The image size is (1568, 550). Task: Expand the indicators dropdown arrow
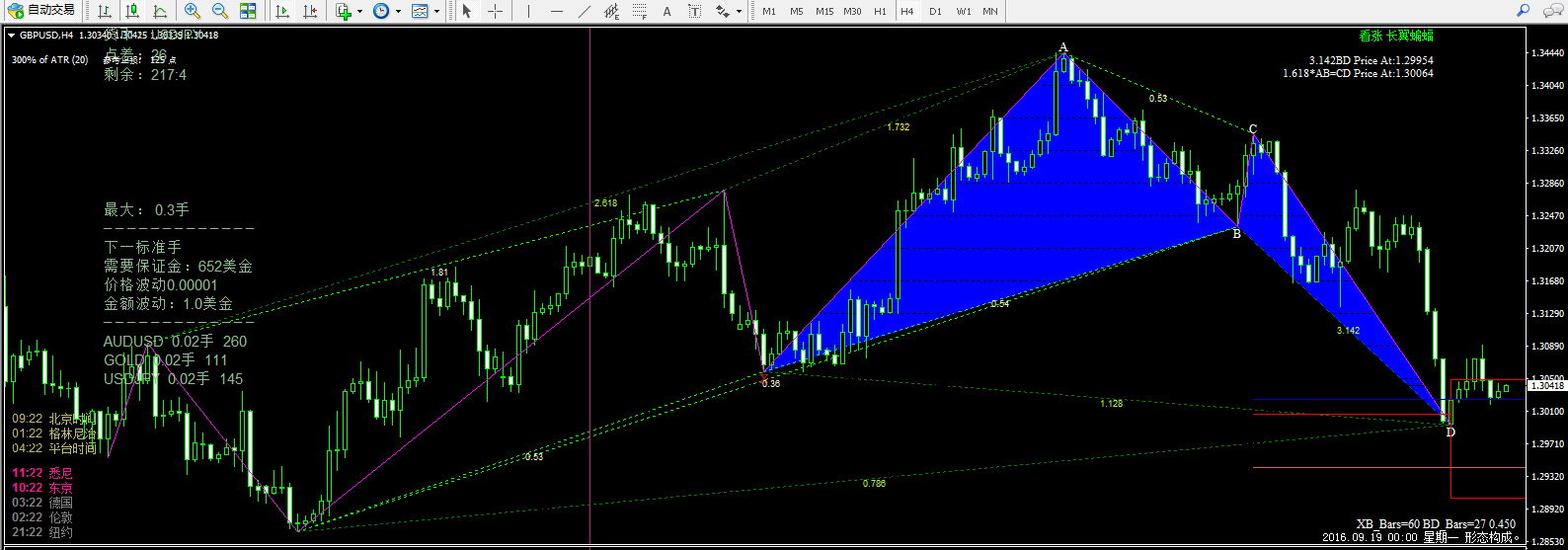[x=359, y=12]
